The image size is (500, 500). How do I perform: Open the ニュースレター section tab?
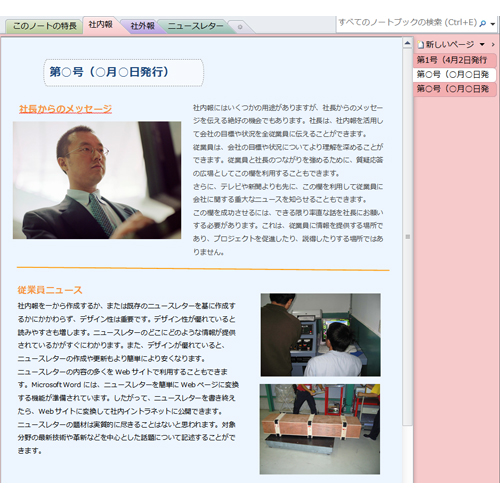pyautogui.click(x=195, y=26)
